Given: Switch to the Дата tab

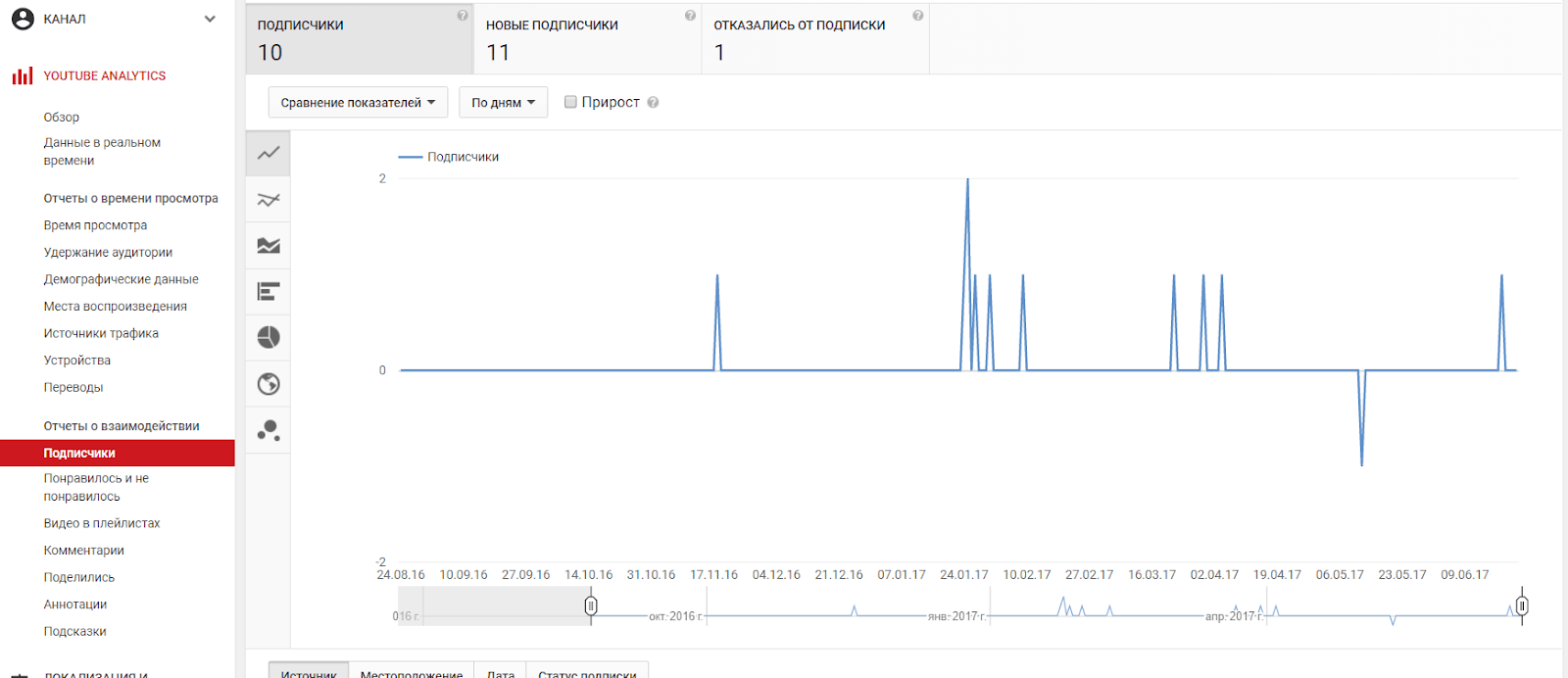Looking at the screenshot, I should coord(501,671).
